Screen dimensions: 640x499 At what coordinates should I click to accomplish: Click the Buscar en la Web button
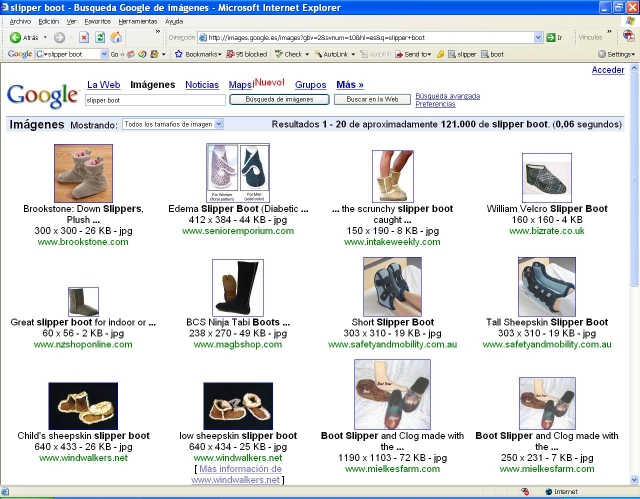tap(372, 100)
